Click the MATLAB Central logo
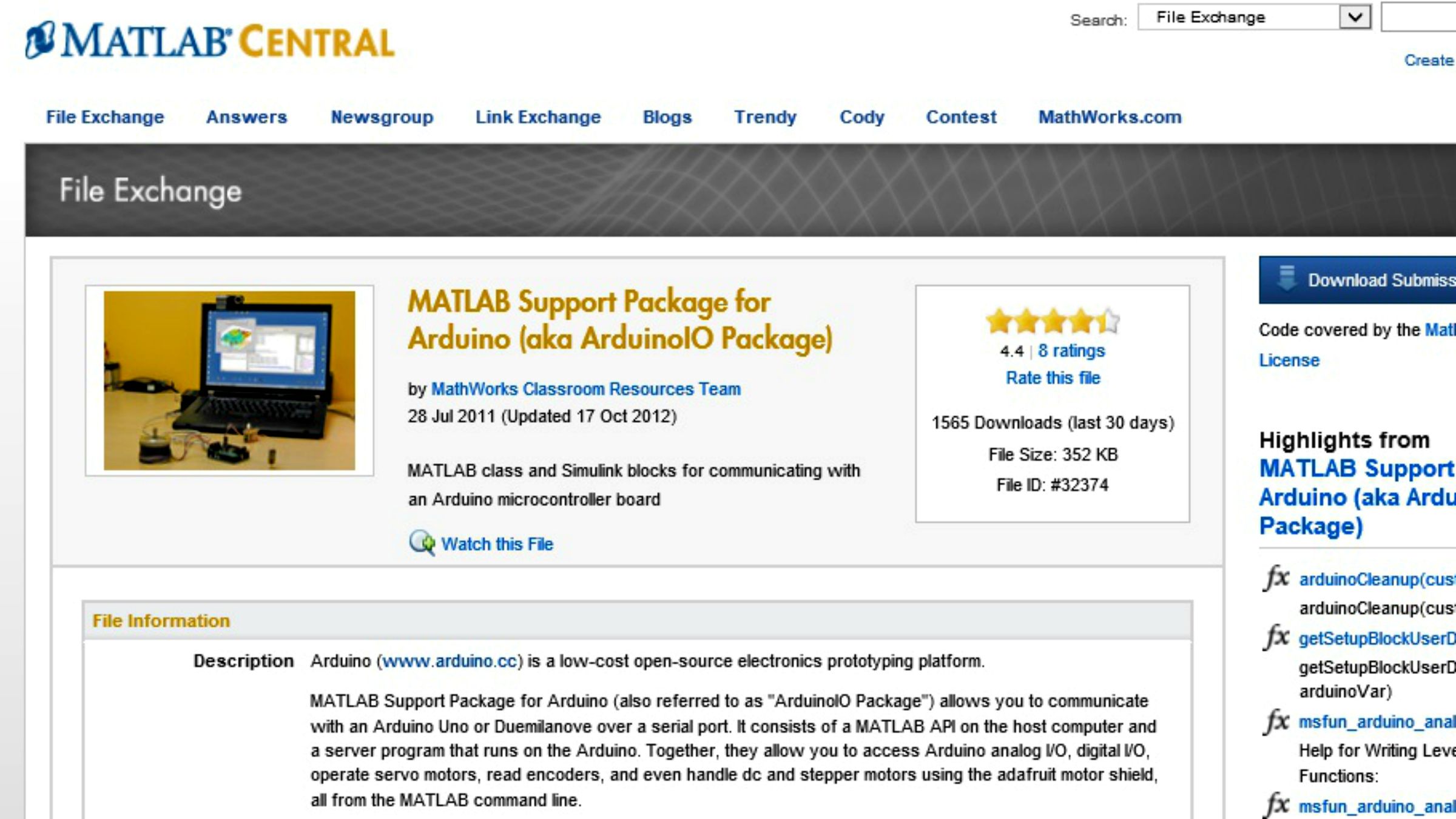The height and width of the screenshot is (819, 1456). click(x=210, y=41)
